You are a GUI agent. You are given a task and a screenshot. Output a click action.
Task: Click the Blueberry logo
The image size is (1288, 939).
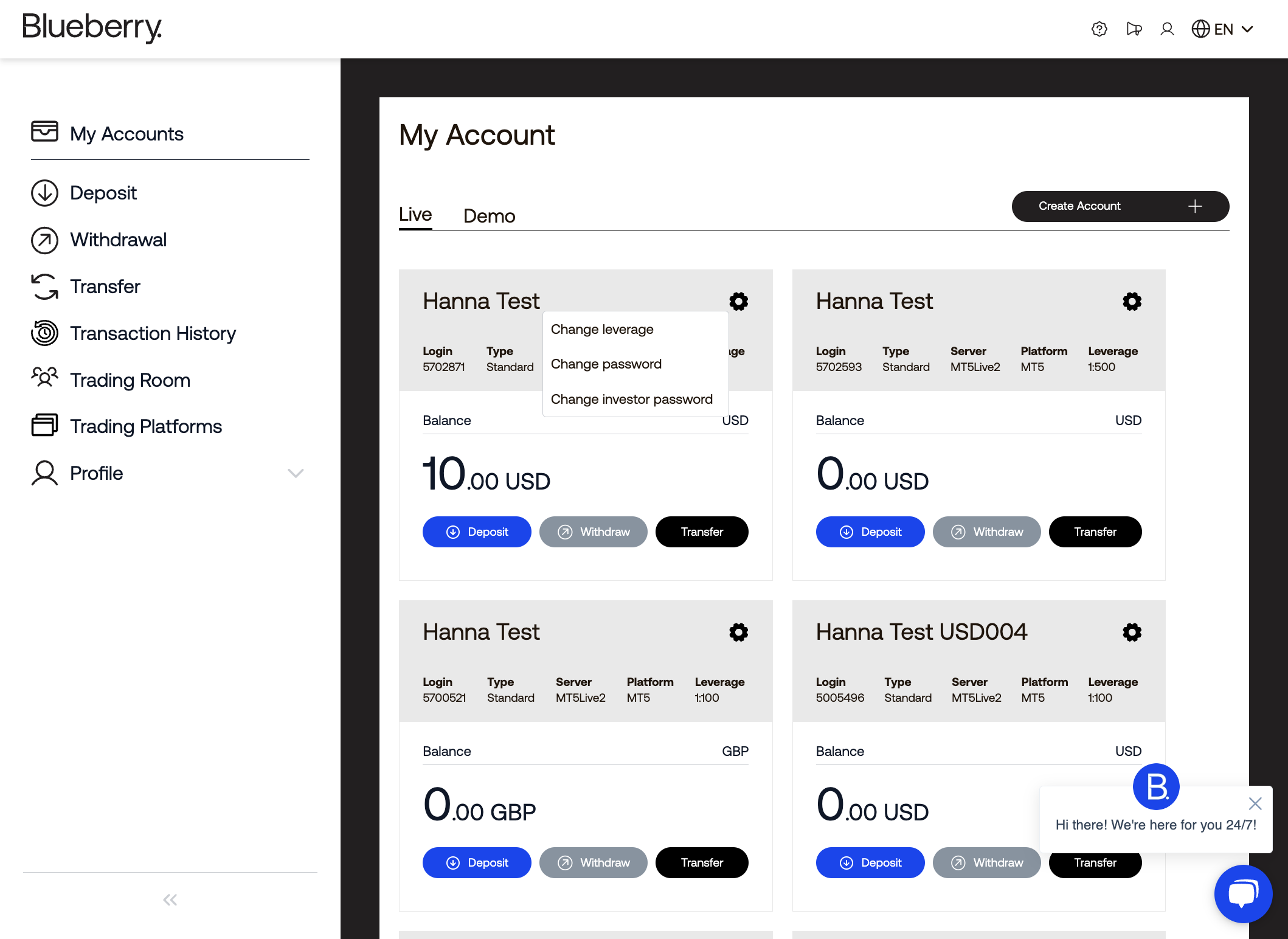(92, 27)
